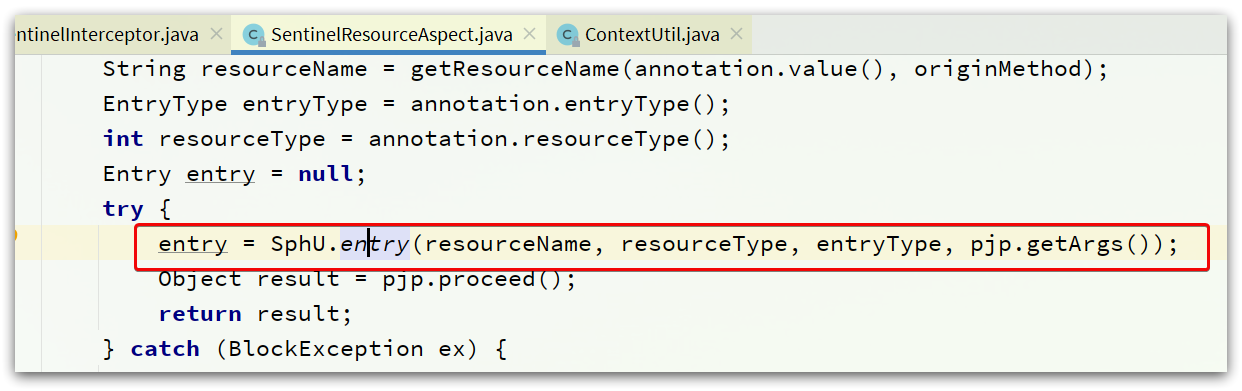
Task: Switch to the ContextUtil.java tab
Action: click(x=652, y=35)
